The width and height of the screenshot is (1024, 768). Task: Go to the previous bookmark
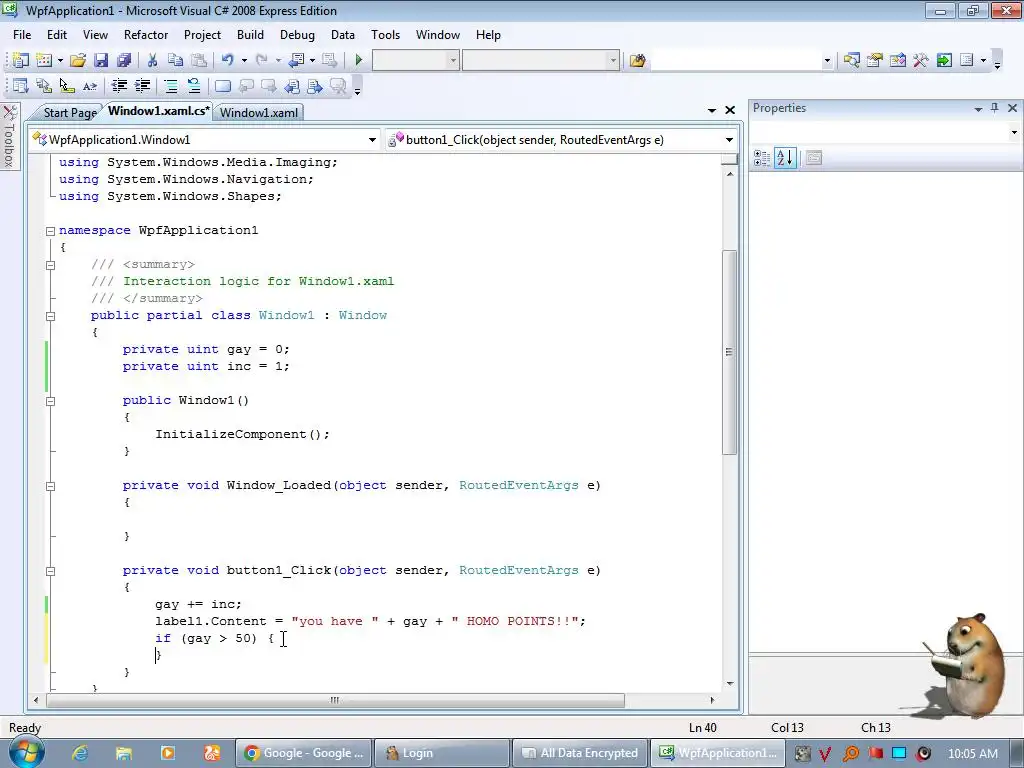(246, 86)
